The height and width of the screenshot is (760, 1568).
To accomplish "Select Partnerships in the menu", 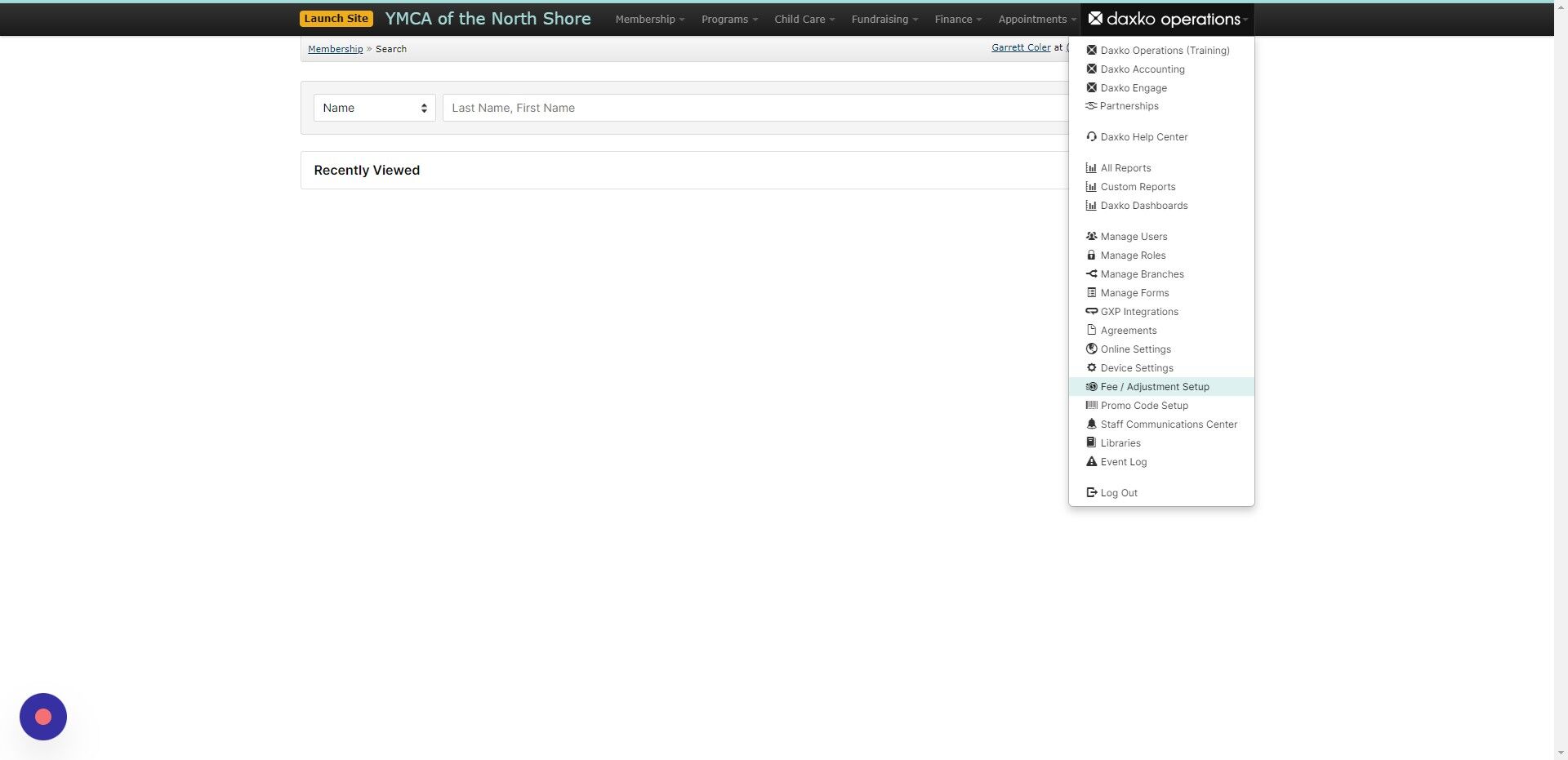I will pyautogui.click(x=1161, y=105).
